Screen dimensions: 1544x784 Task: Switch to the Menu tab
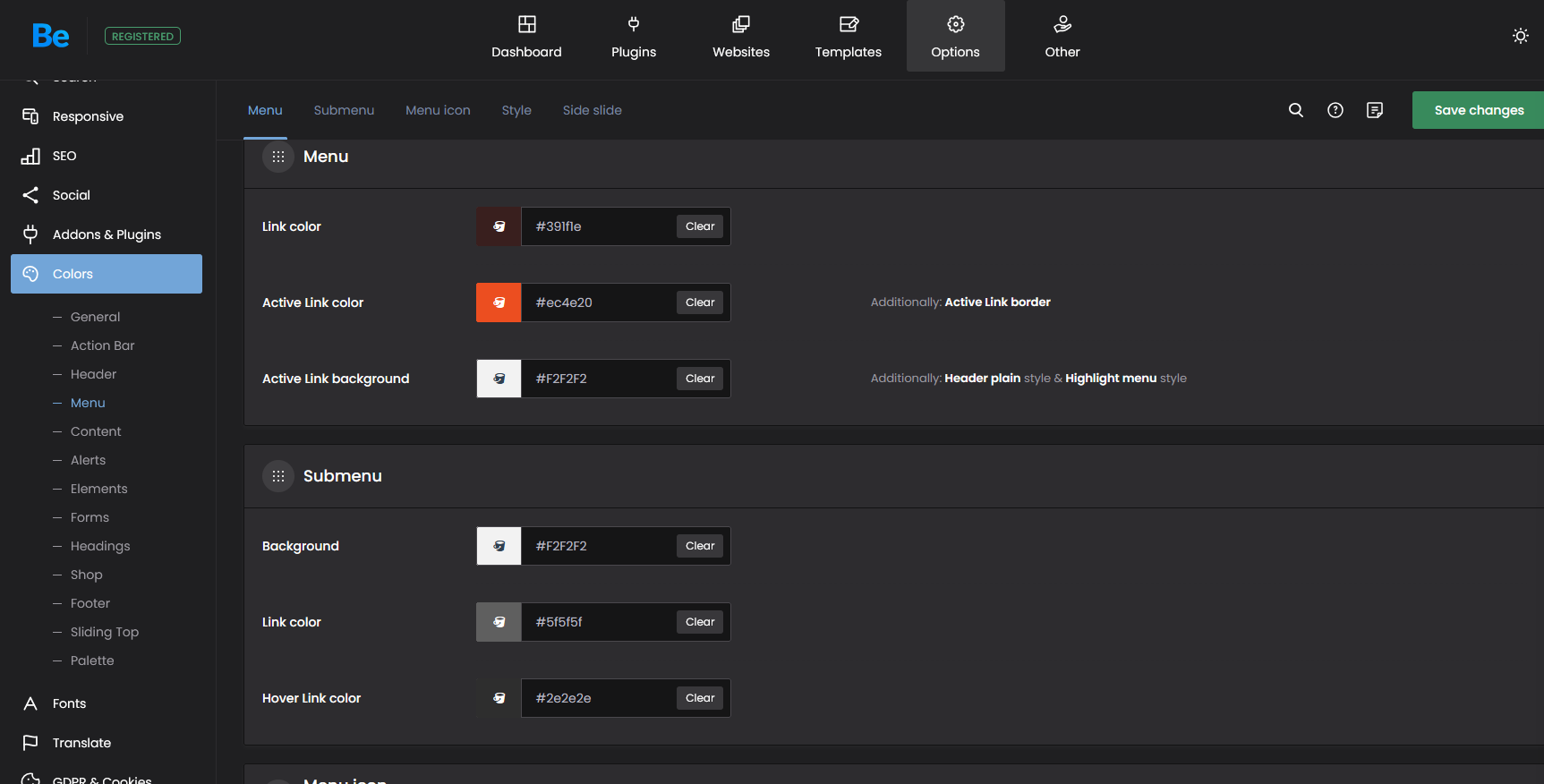tap(265, 110)
